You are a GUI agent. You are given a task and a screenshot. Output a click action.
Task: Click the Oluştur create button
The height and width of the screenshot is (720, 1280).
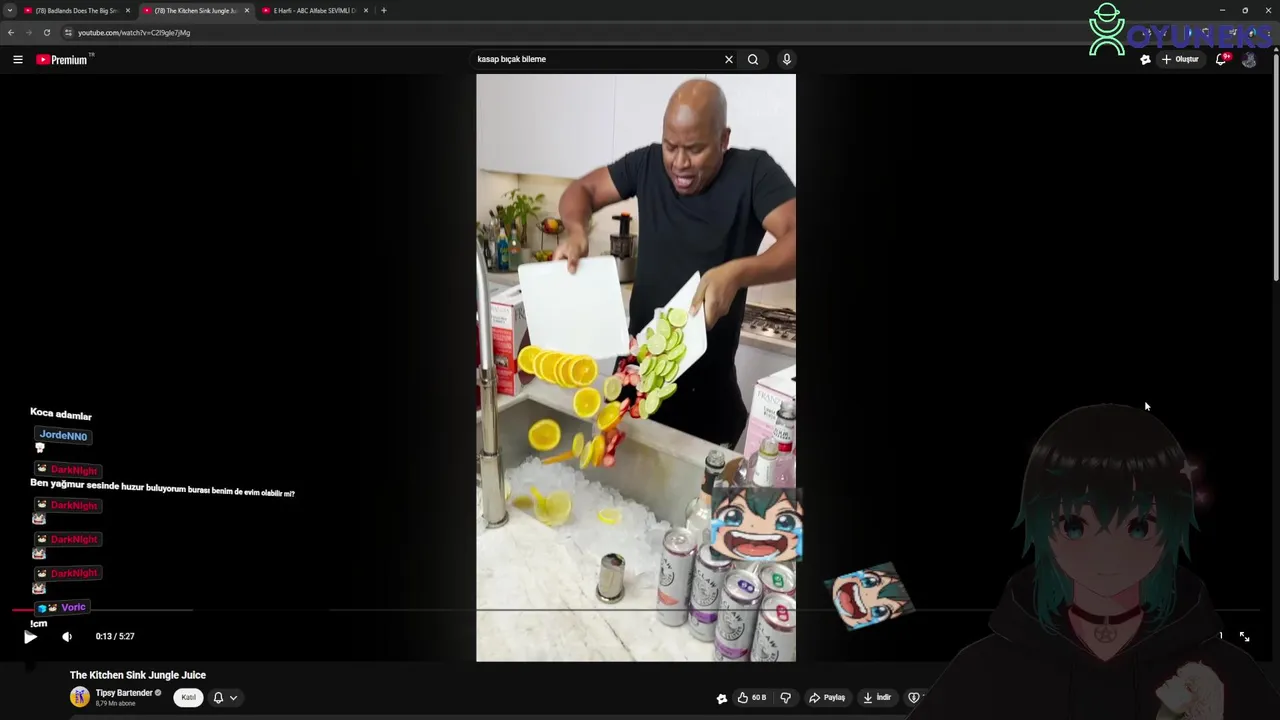(x=1180, y=59)
